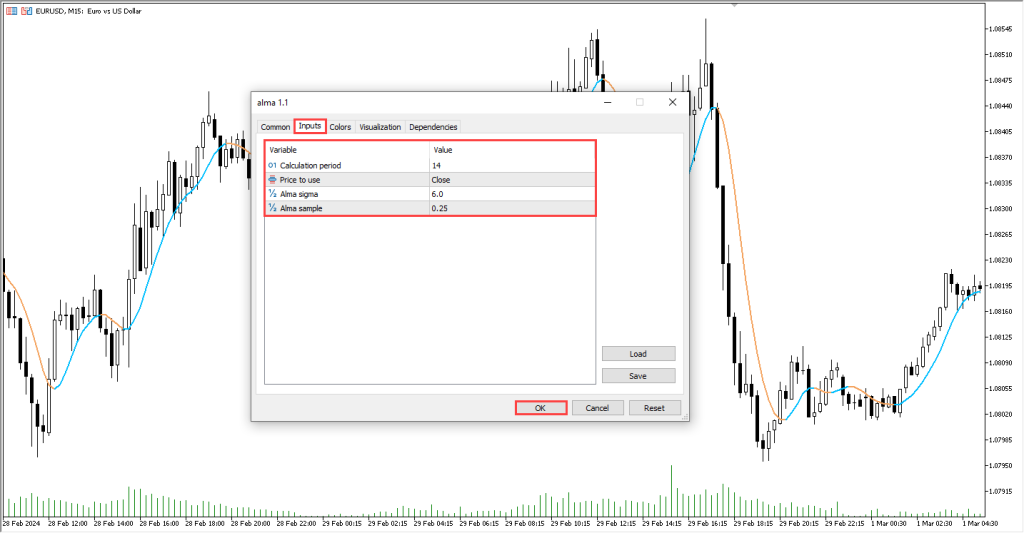Select the Dependencies tab
Viewport: 1024px width, 533px height.
point(433,127)
